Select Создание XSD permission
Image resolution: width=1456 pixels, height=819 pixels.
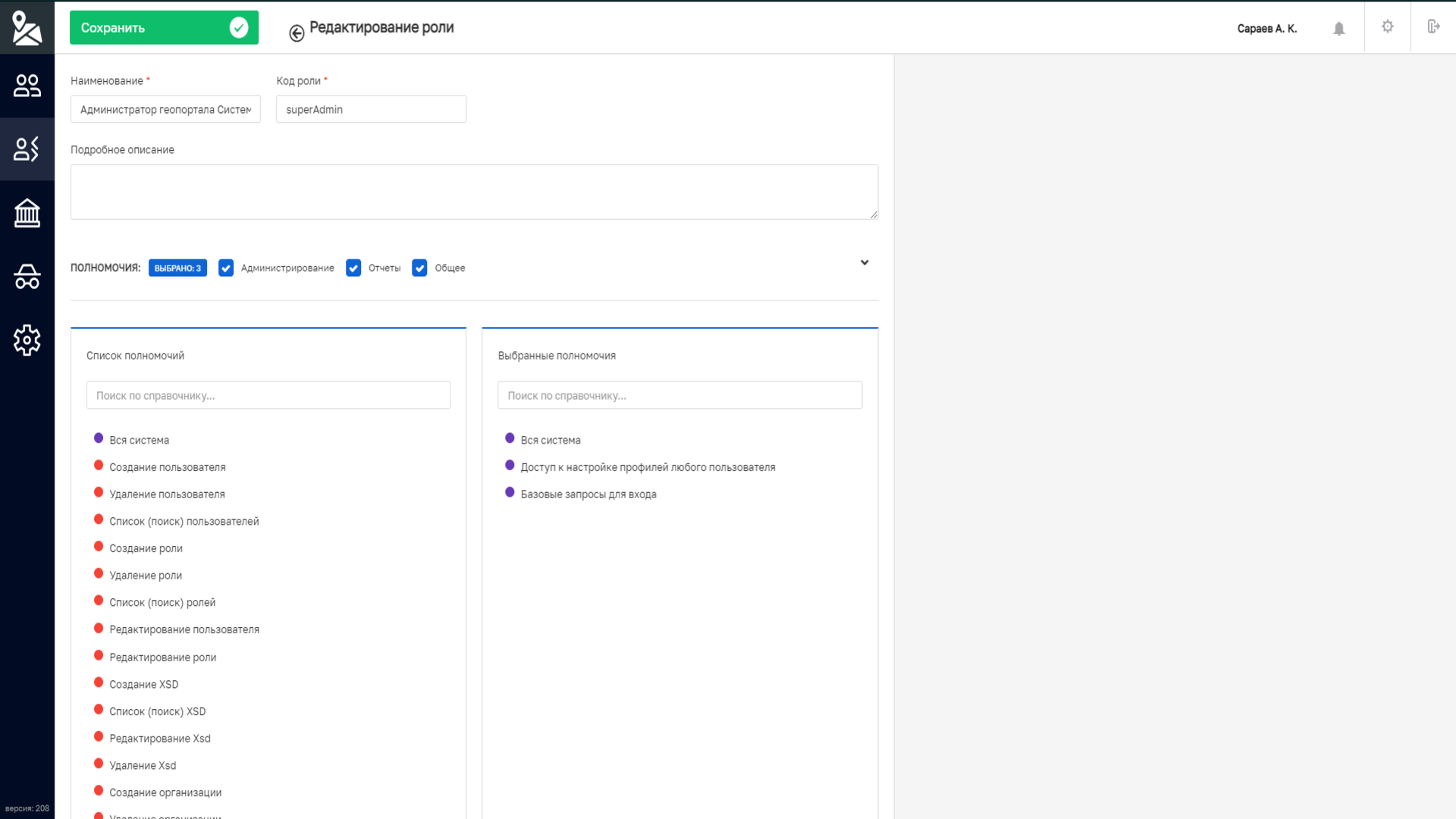coord(144,684)
